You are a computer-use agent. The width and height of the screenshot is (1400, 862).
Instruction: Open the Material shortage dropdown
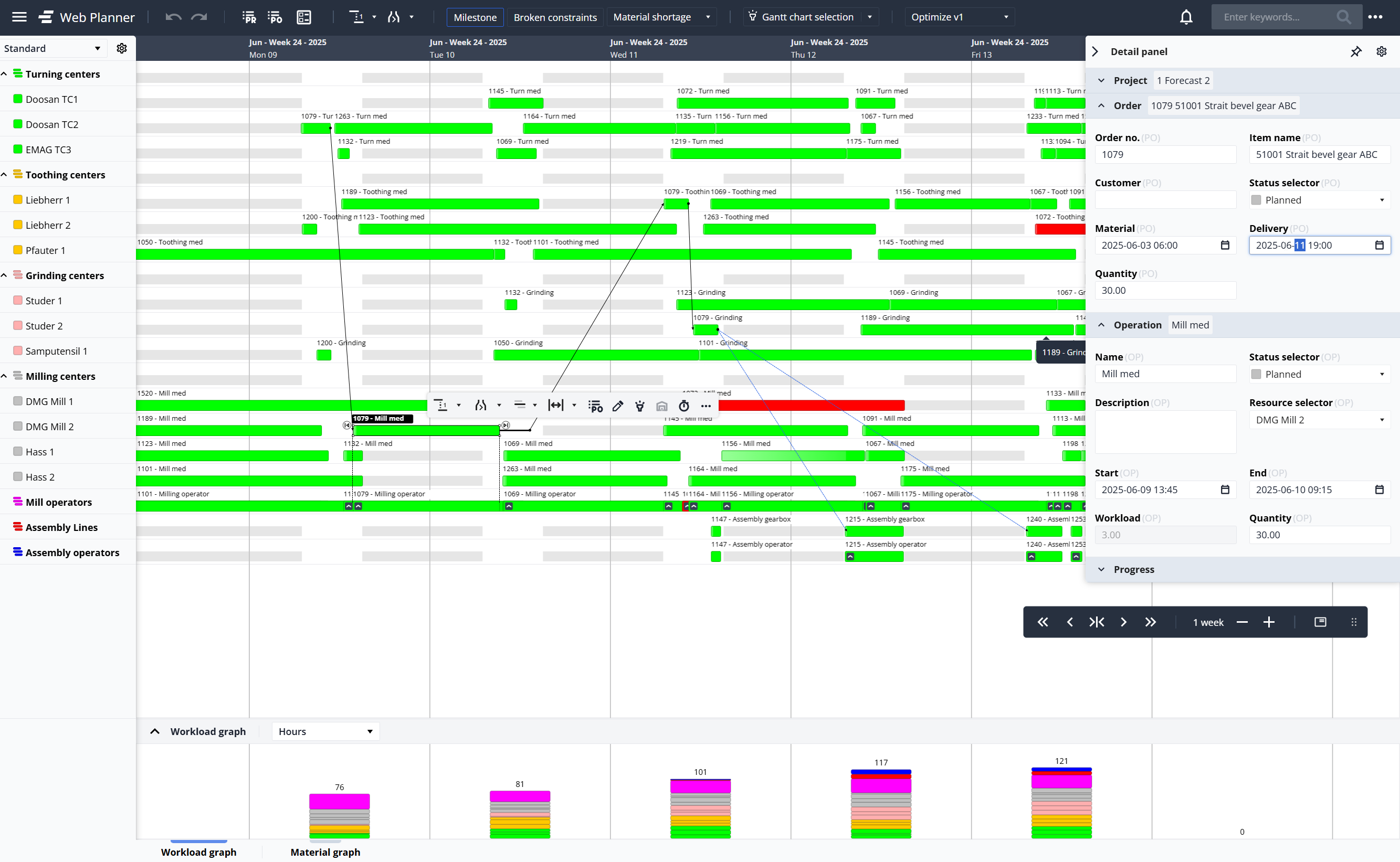click(661, 17)
